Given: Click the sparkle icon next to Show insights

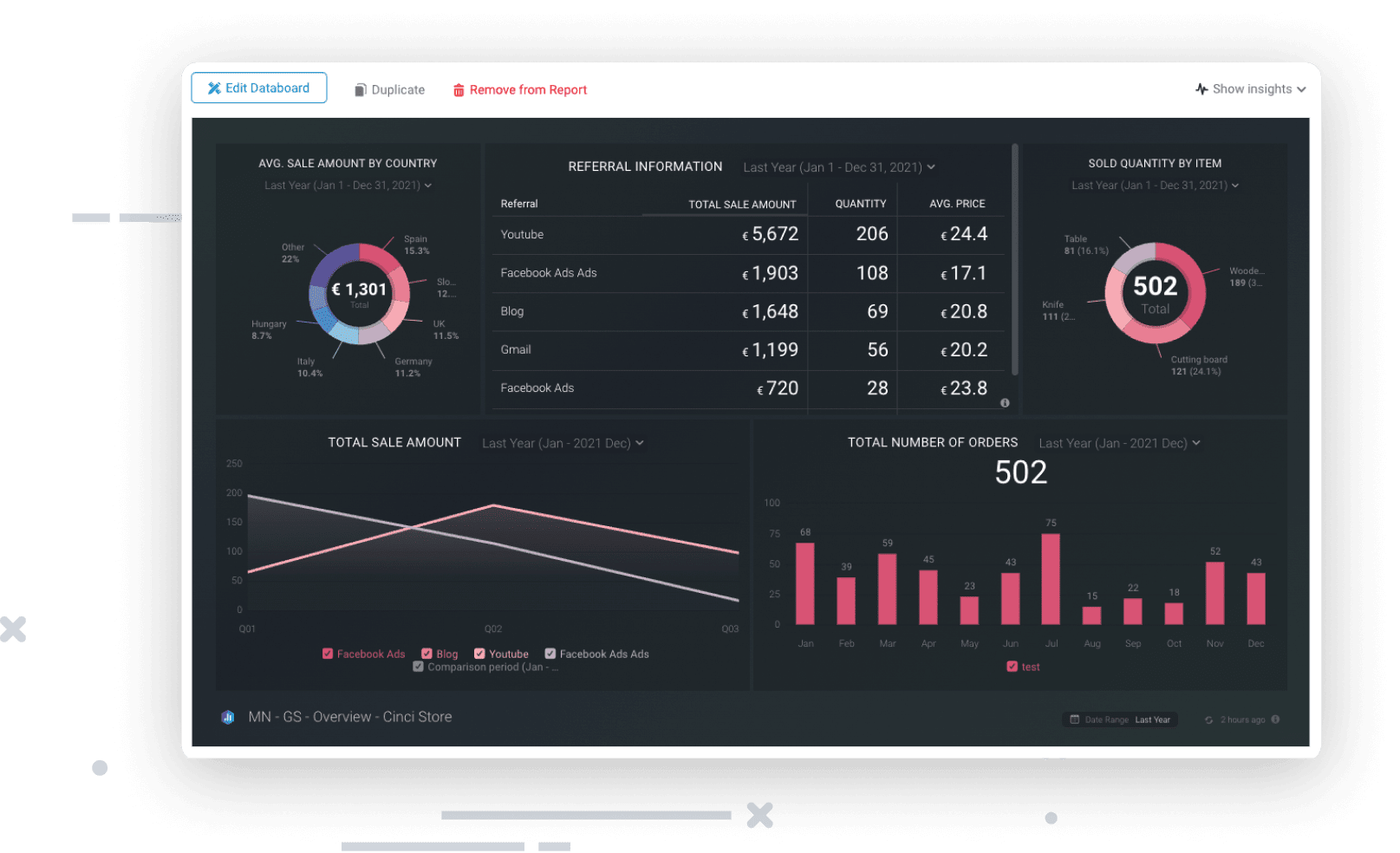Looking at the screenshot, I should click(1202, 88).
